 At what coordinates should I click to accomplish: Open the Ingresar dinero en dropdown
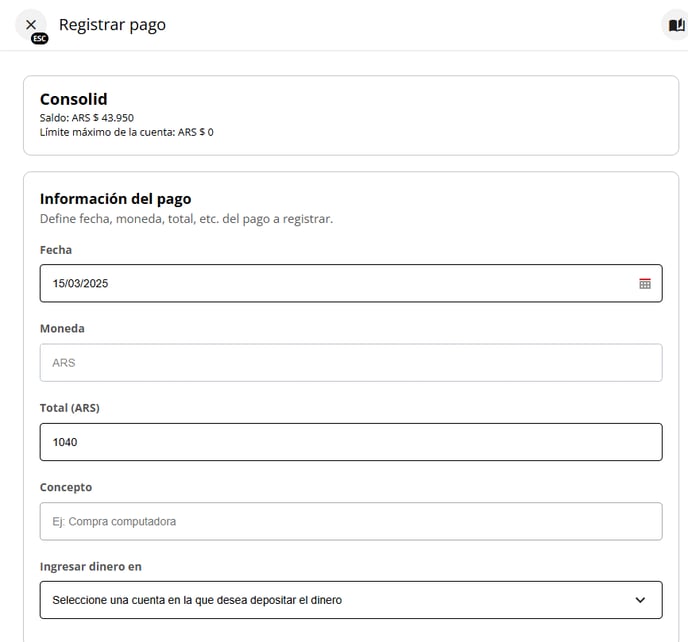tap(350, 600)
